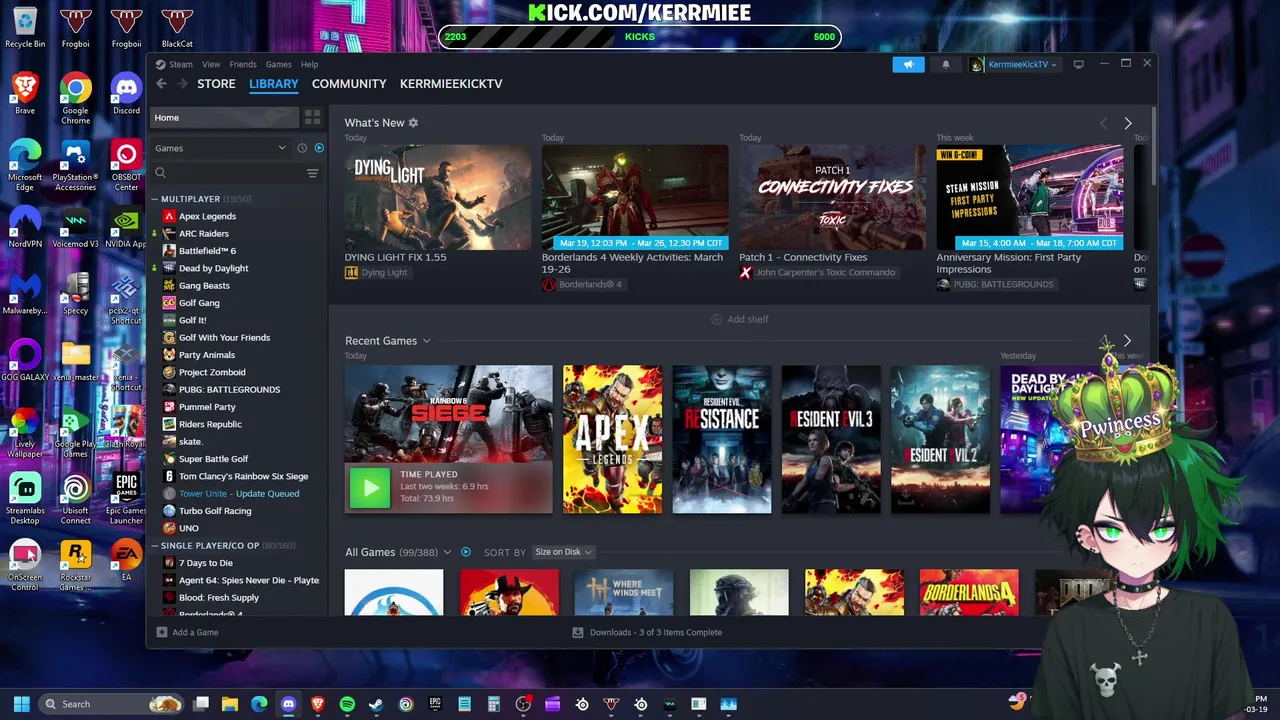This screenshot has height=720, width=1280.
Task: Open the All Games shelf dropdown
Action: (447, 552)
